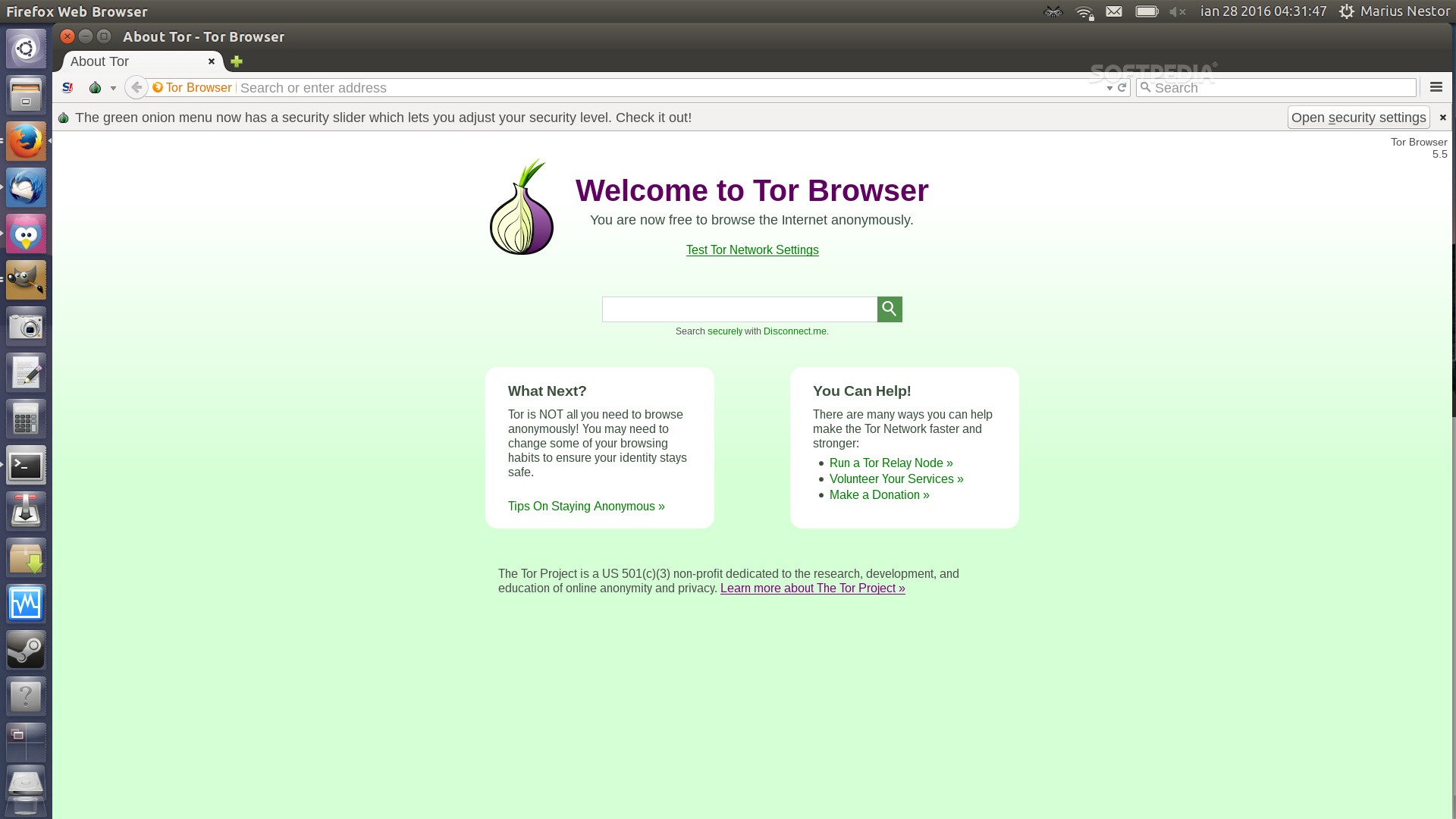Screen dimensions: 1456x819
Task: Click the reload page icon
Action: pyautogui.click(x=1122, y=87)
